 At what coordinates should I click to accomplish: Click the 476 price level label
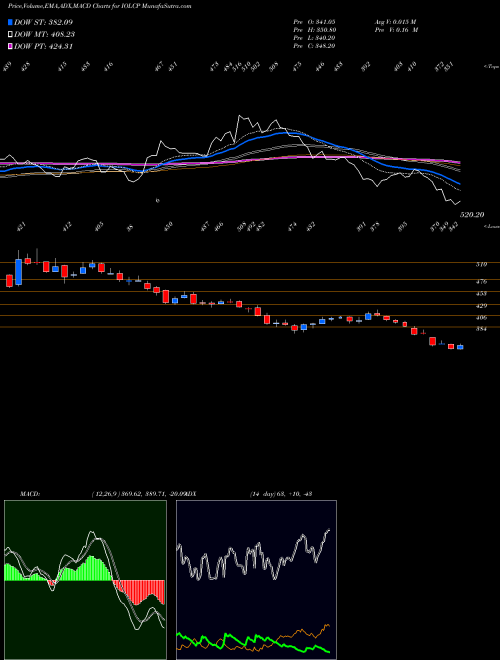click(x=481, y=281)
